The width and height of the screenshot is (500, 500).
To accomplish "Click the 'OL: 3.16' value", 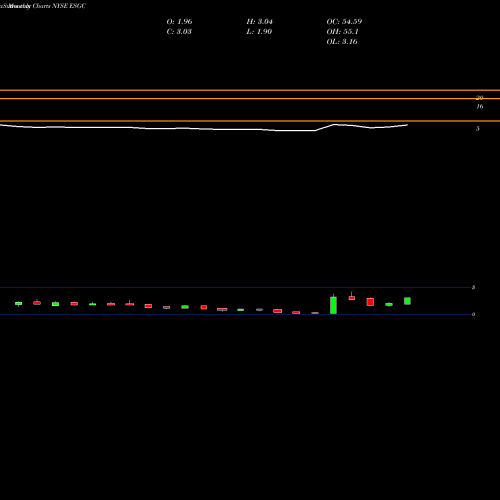I will (342, 42).
